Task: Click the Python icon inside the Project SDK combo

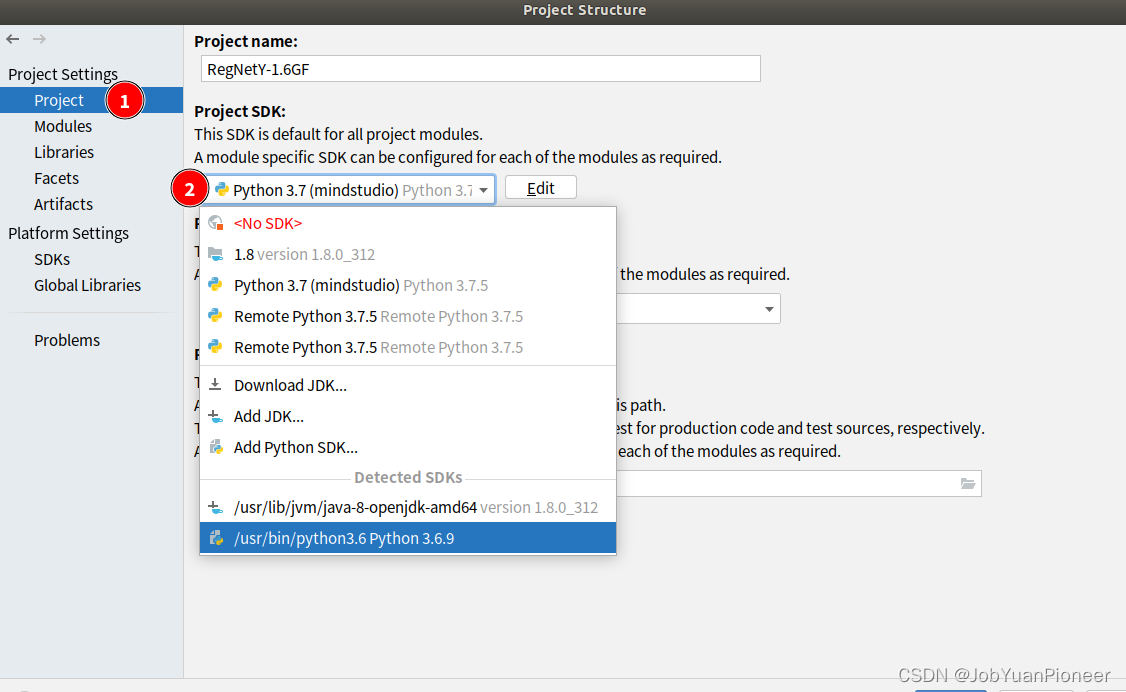Action: coord(221,187)
